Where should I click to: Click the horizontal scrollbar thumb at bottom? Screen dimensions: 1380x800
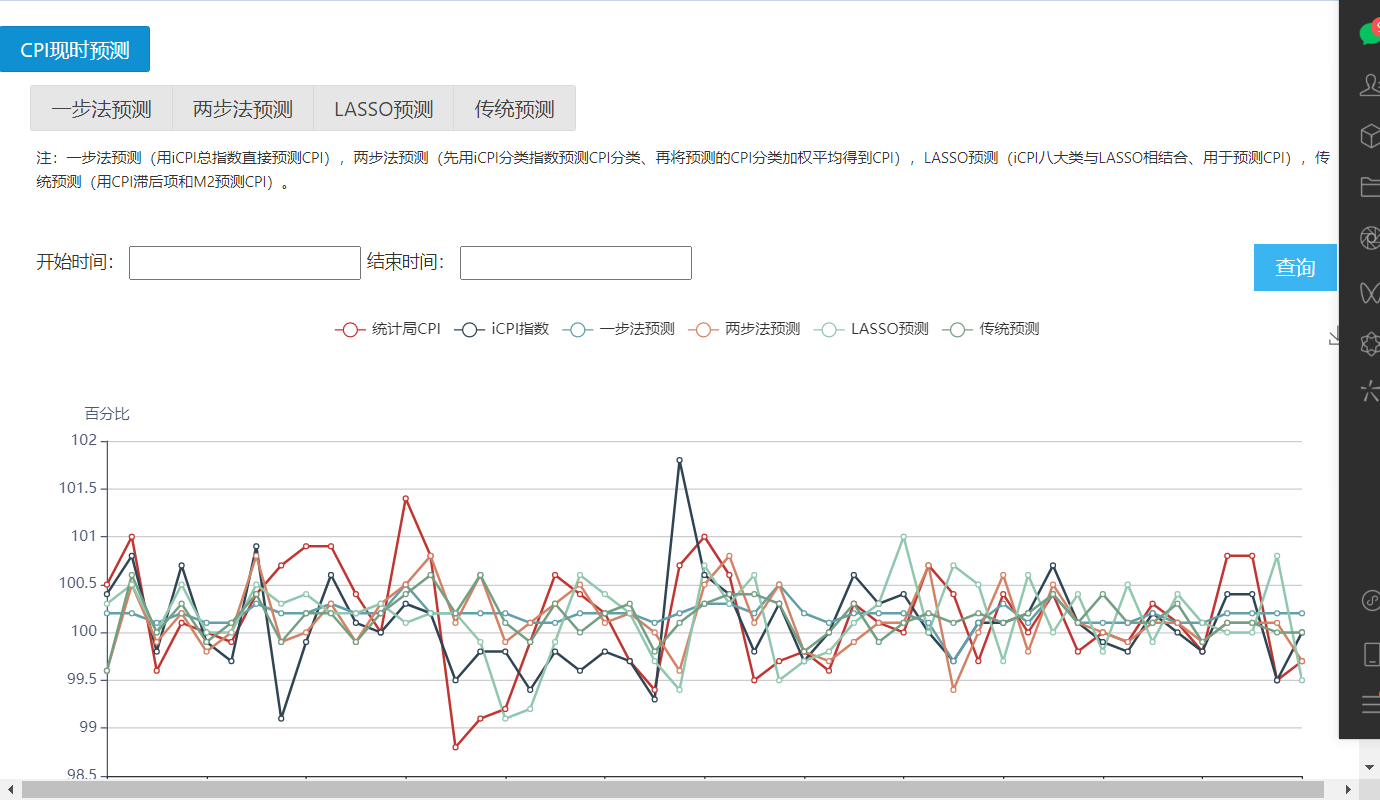click(672, 790)
